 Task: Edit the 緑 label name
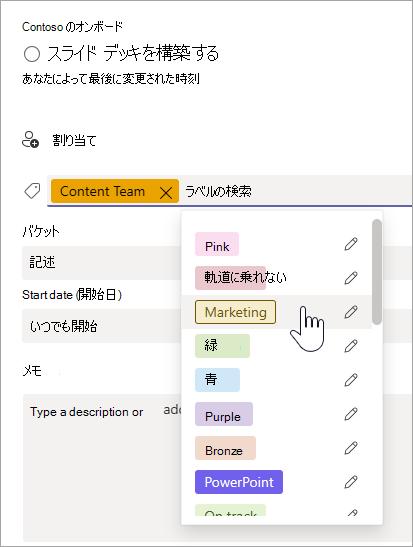pyautogui.click(x=351, y=346)
